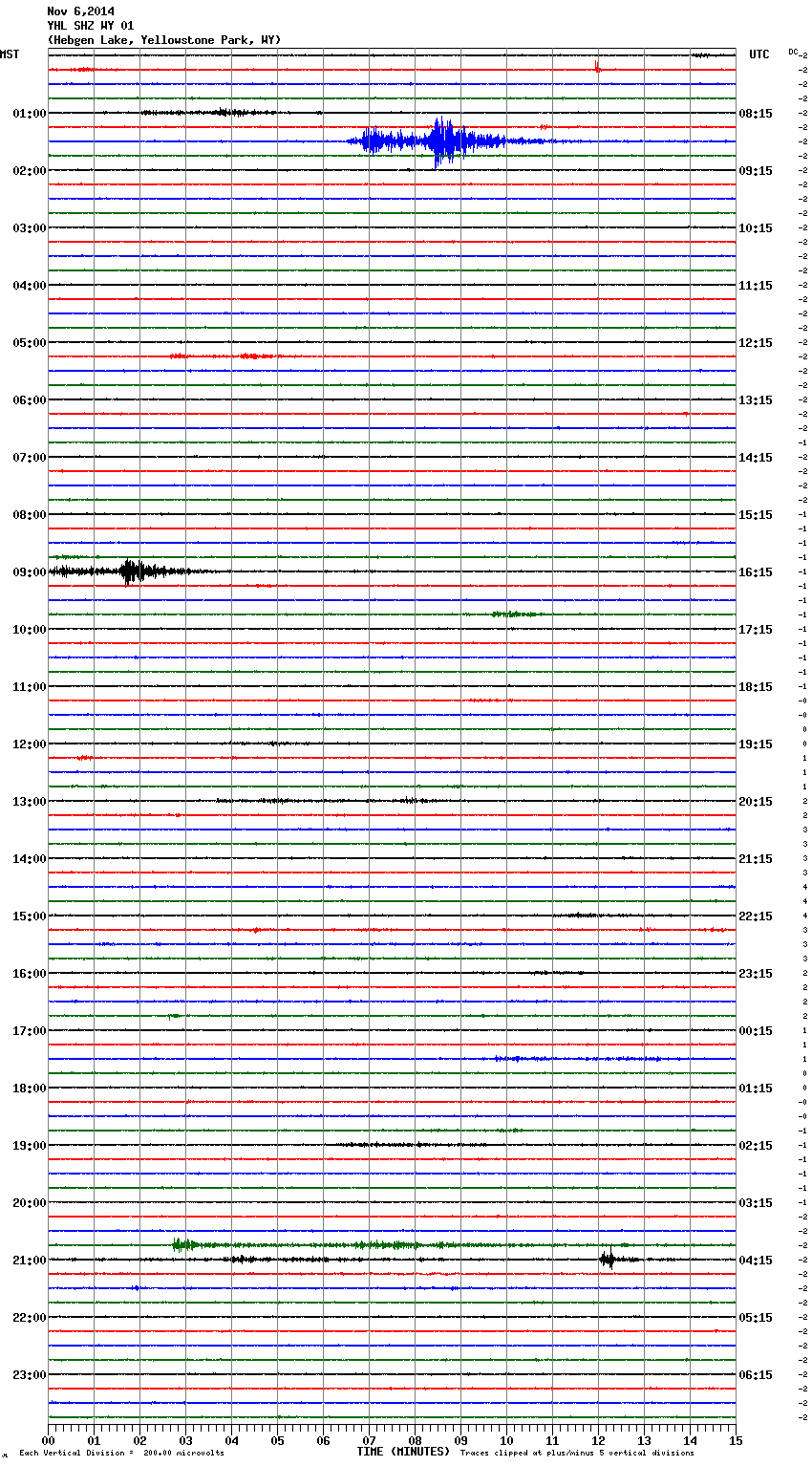Click the 16:15 UTC time label
This screenshot has width=812, height=1466.
coord(756,572)
